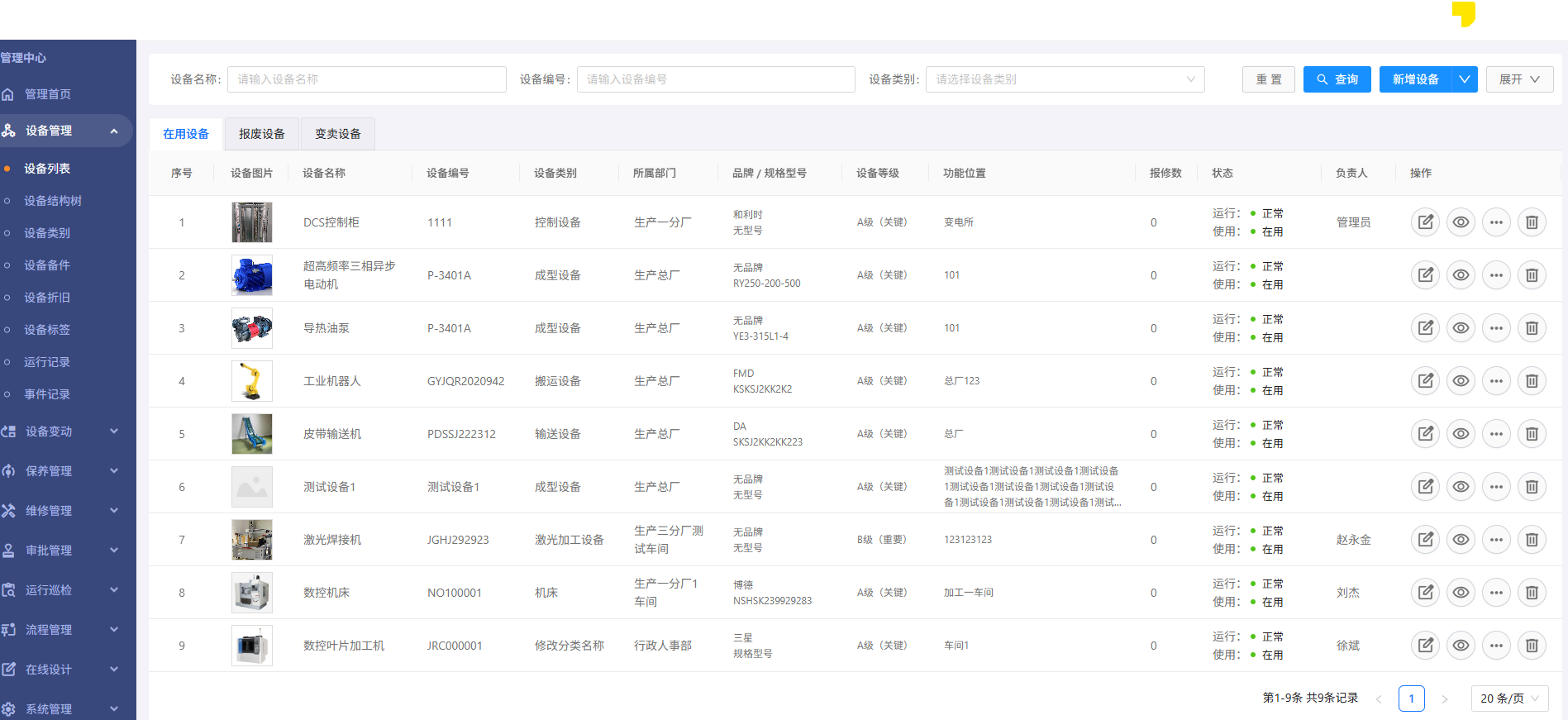Focus the 设备编号 input field
The height and width of the screenshot is (720, 1568).
coord(716,79)
